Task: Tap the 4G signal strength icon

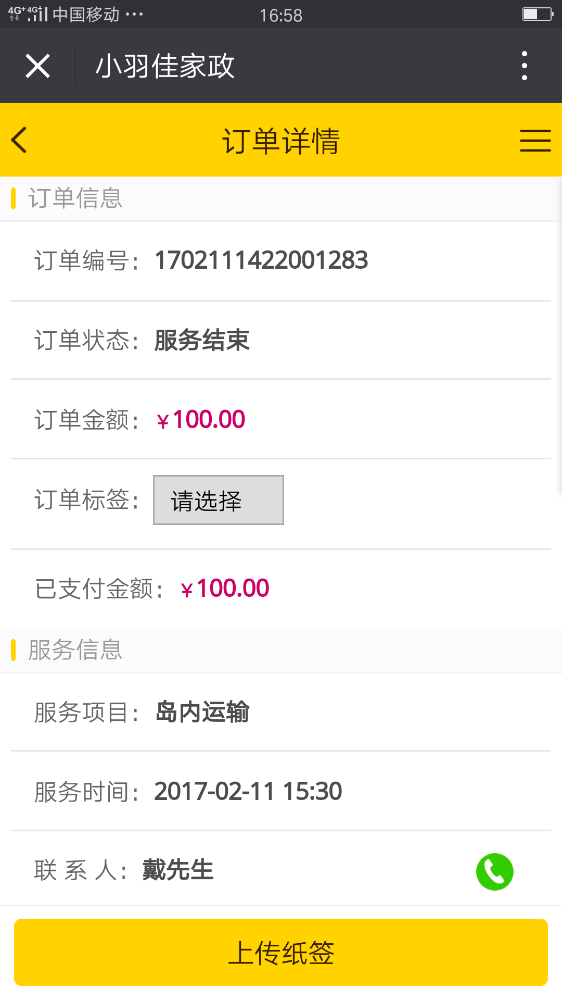Action: pos(28,14)
